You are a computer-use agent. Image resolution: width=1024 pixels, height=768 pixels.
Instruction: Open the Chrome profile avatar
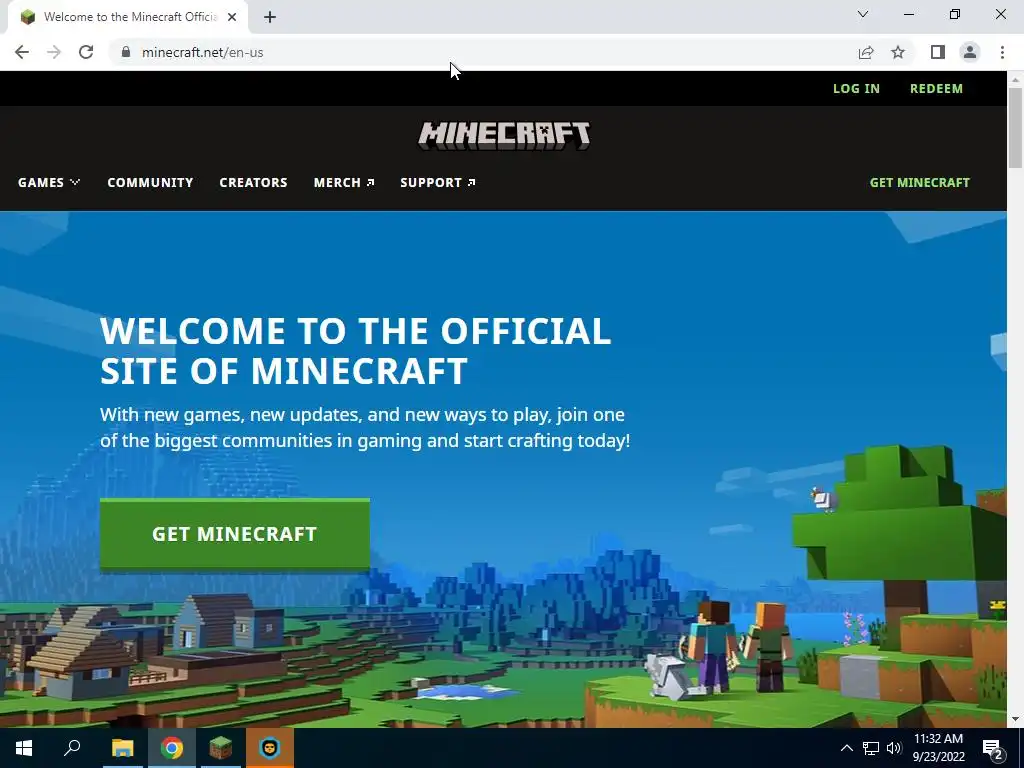pos(970,52)
